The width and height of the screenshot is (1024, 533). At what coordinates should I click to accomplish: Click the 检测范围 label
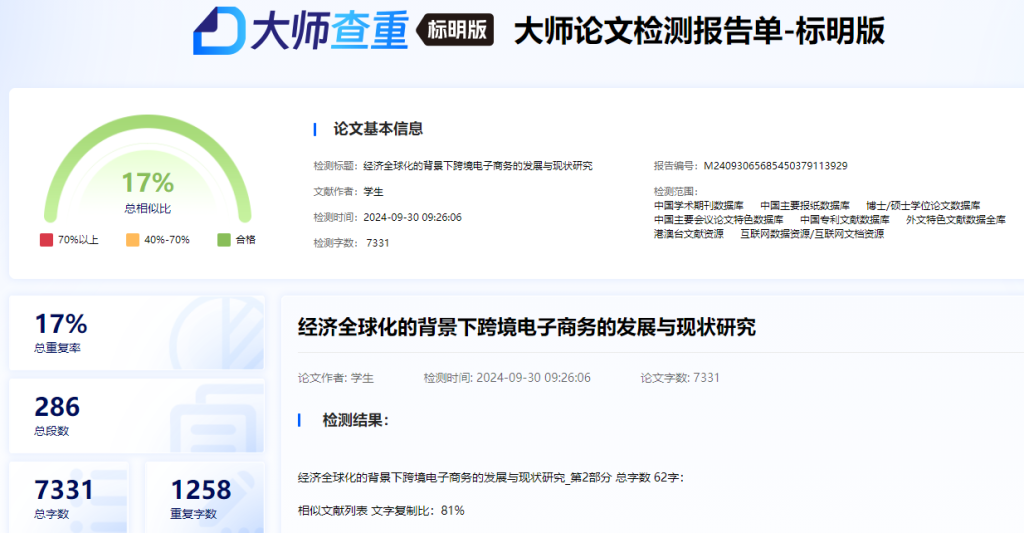tap(675, 191)
